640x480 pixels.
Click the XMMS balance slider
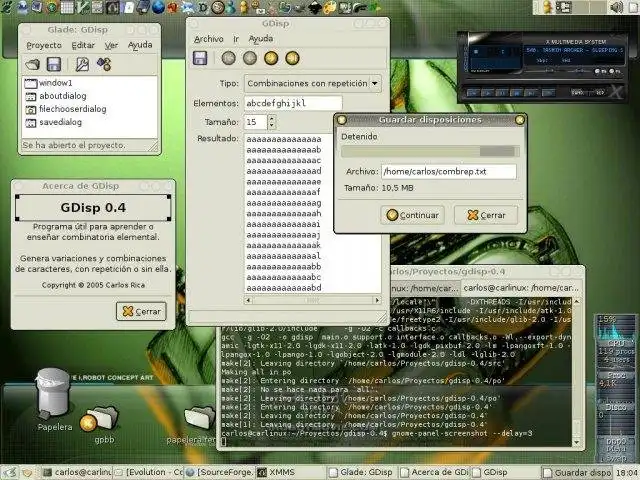tap(580, 71)
